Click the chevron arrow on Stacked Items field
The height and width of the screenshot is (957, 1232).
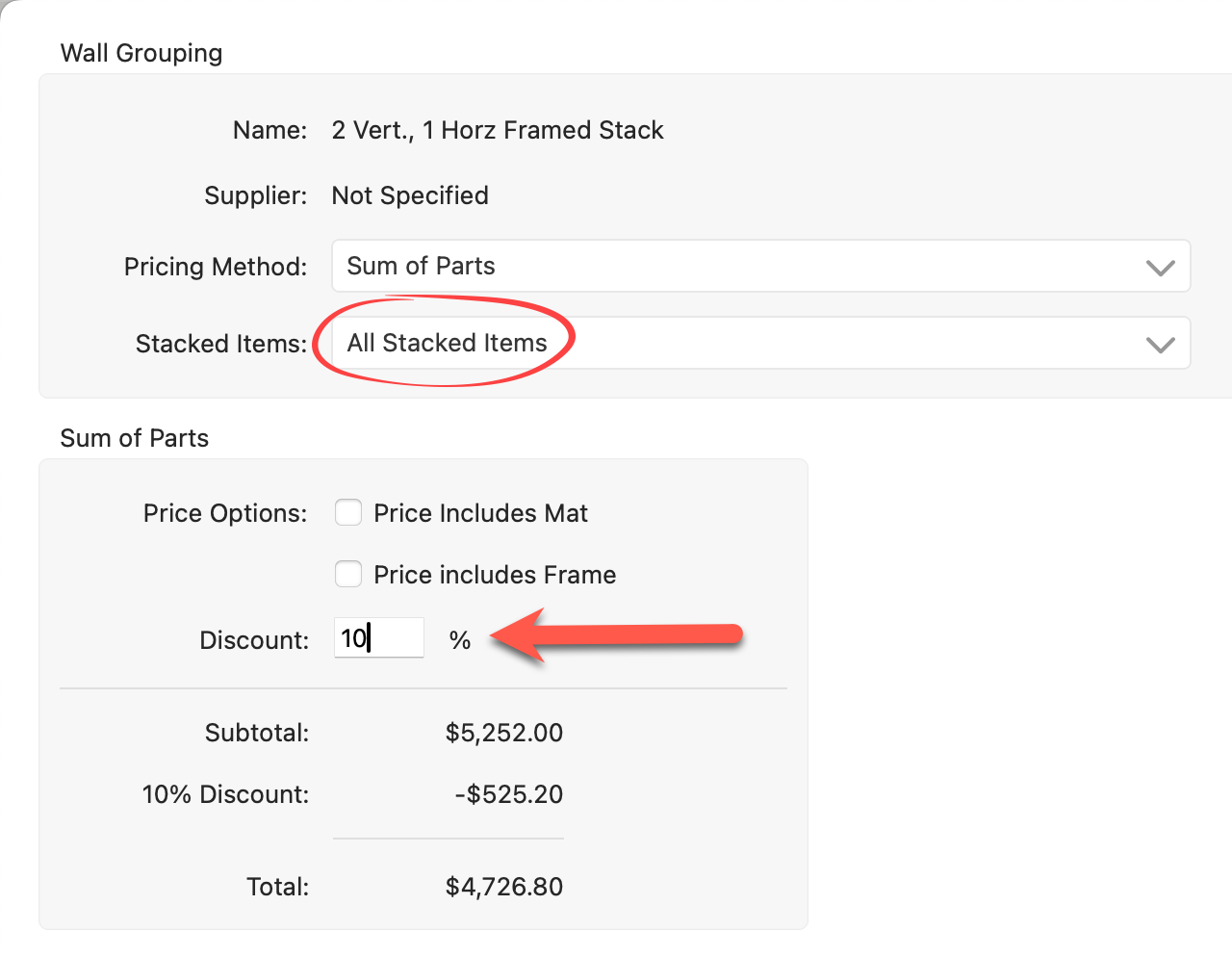coord(1161,345)
